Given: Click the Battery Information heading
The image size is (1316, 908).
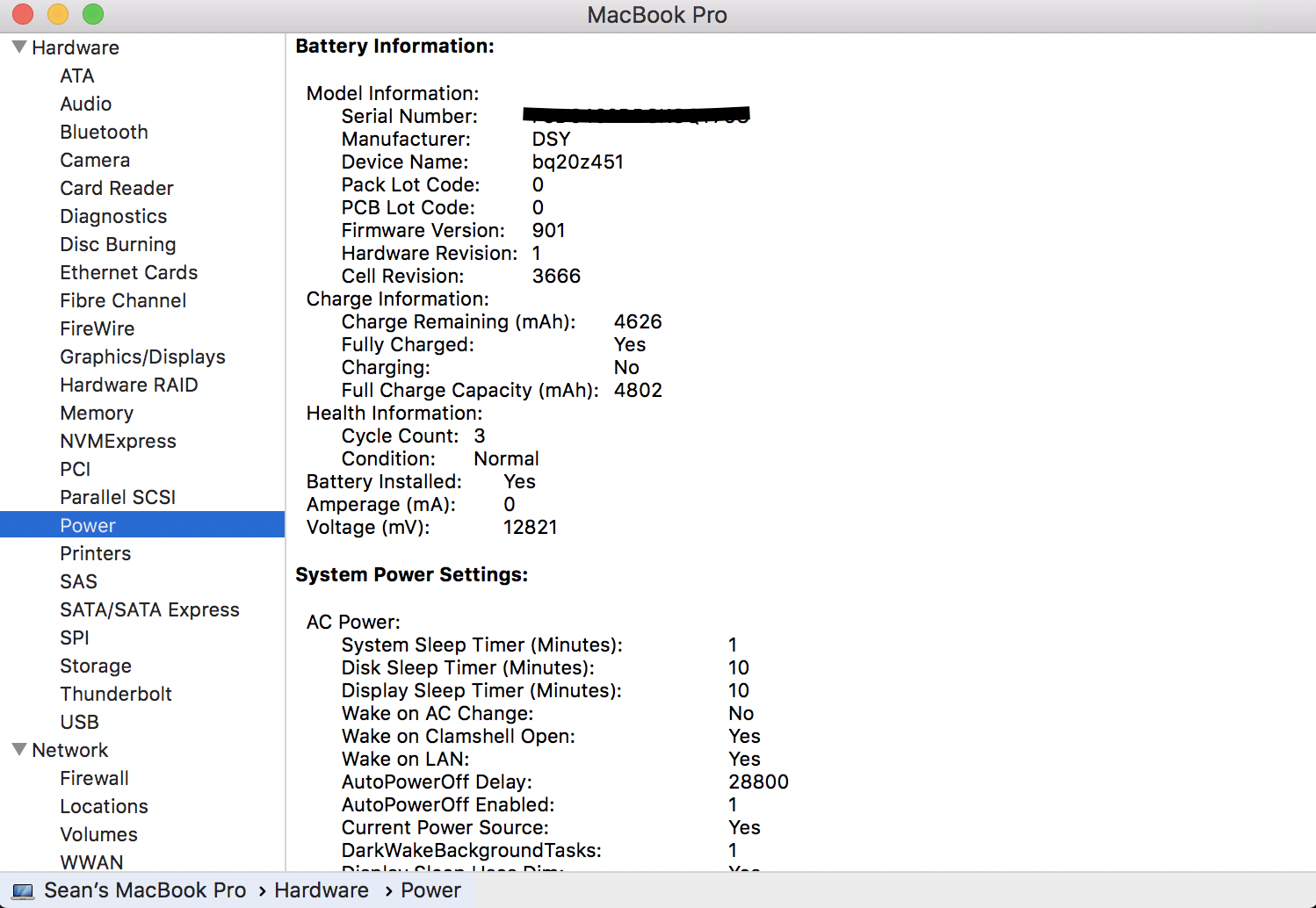Looking at the screenshot, I should pyautogui.click(x=394, y=46).
